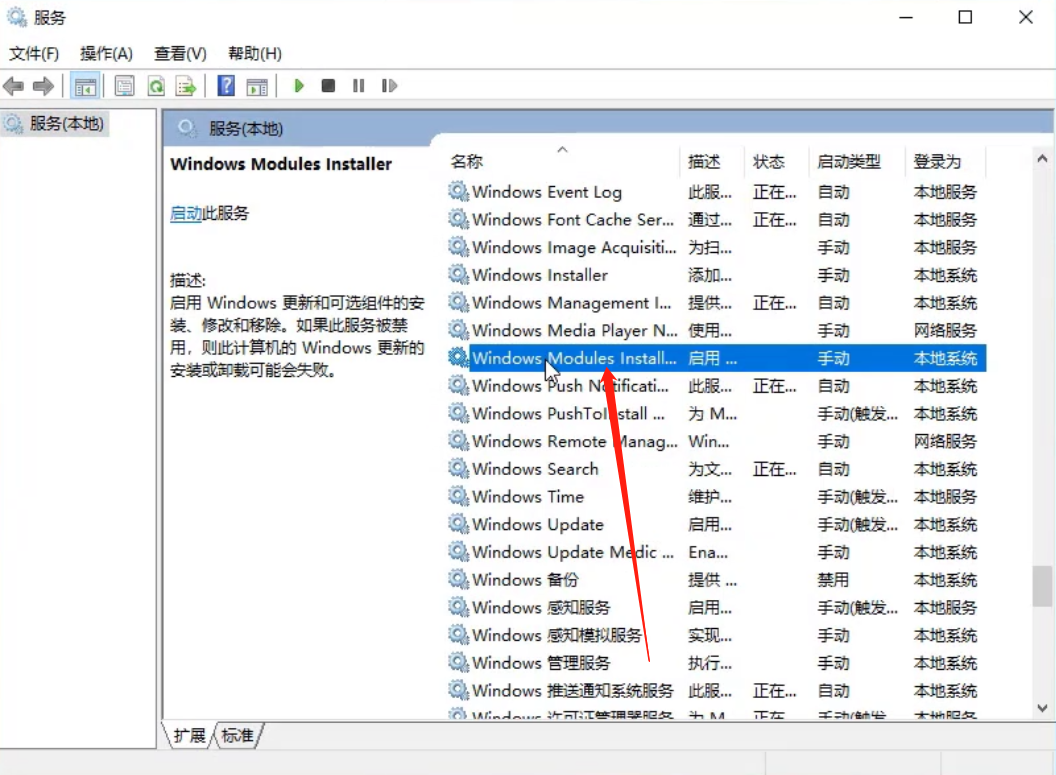Switch to the 标准 tab
The image size is (1056, 775).
pos(238,735)
